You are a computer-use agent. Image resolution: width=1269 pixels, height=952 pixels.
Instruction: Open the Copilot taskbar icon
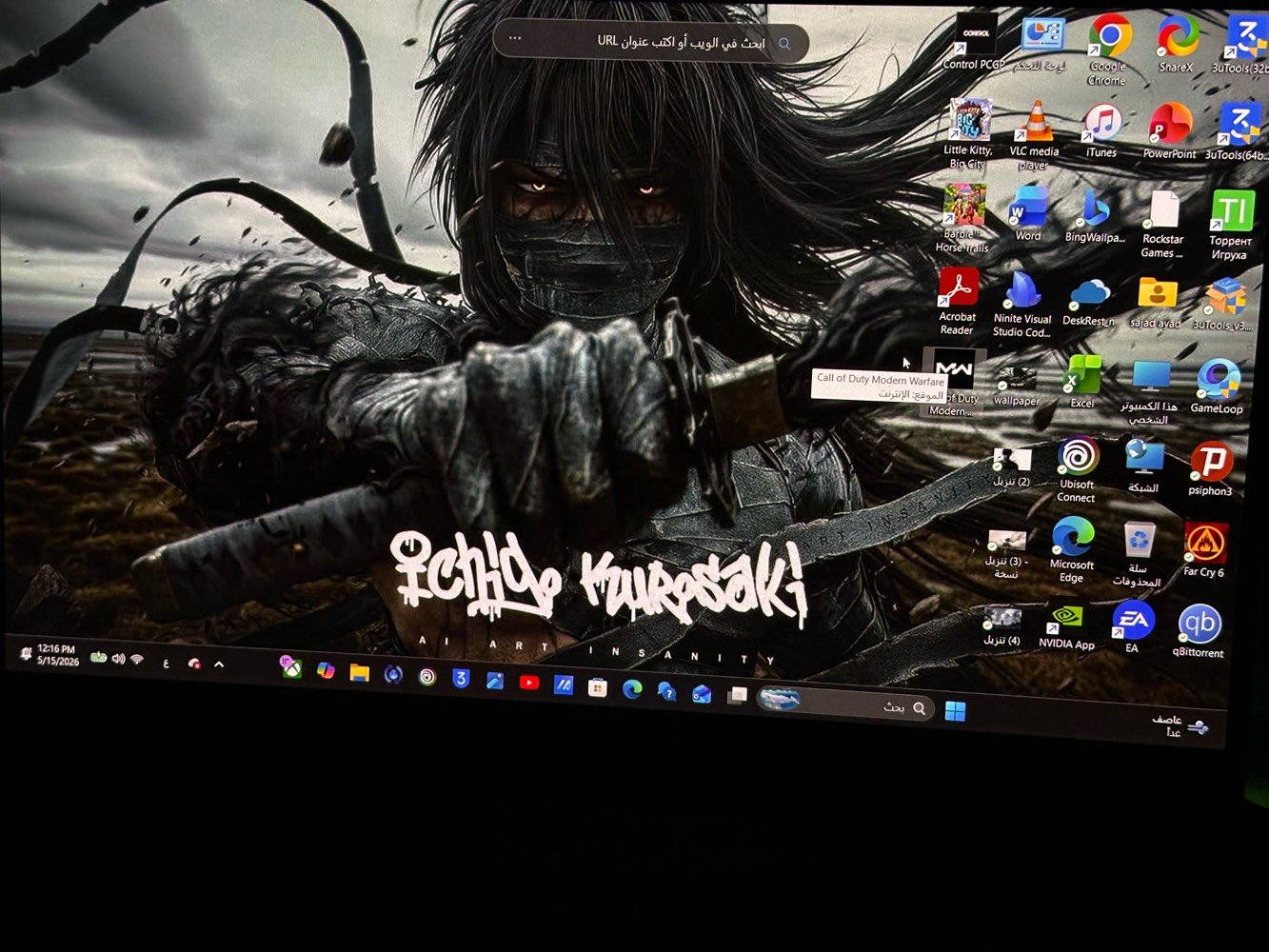[326, 670]
